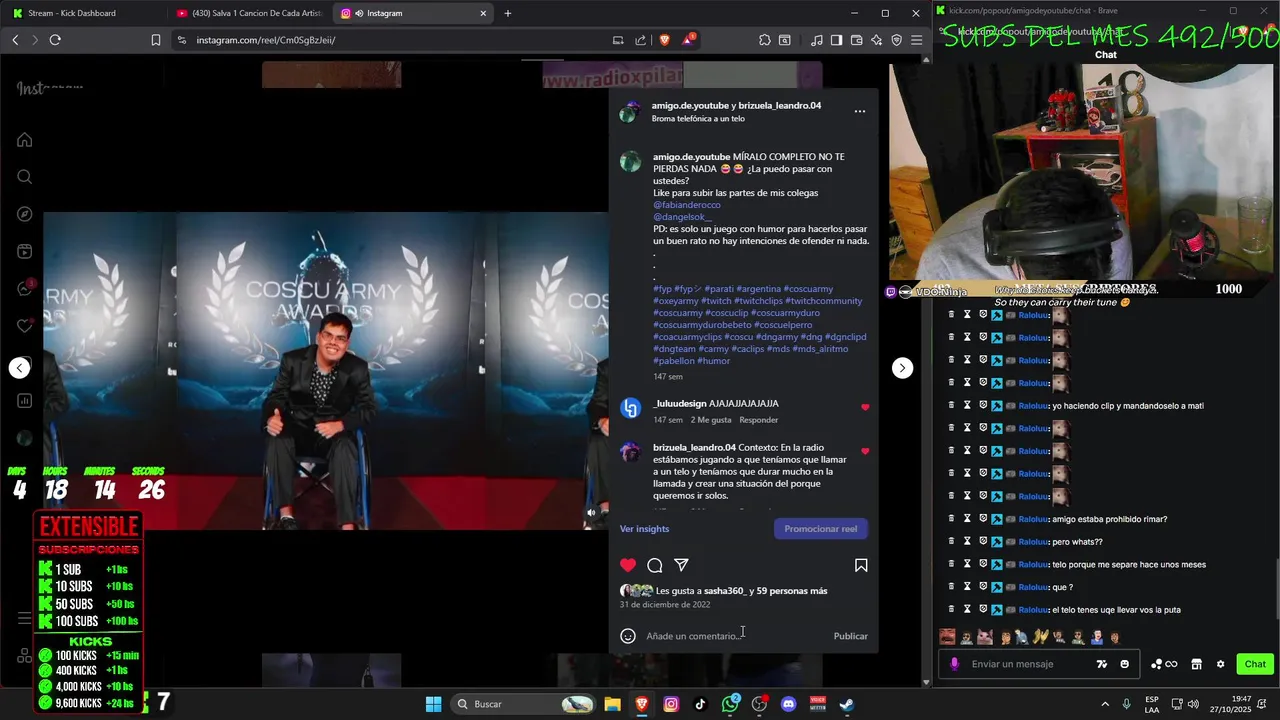
Task: Open WhatsApp from taskbar
Action: point(730,704)
